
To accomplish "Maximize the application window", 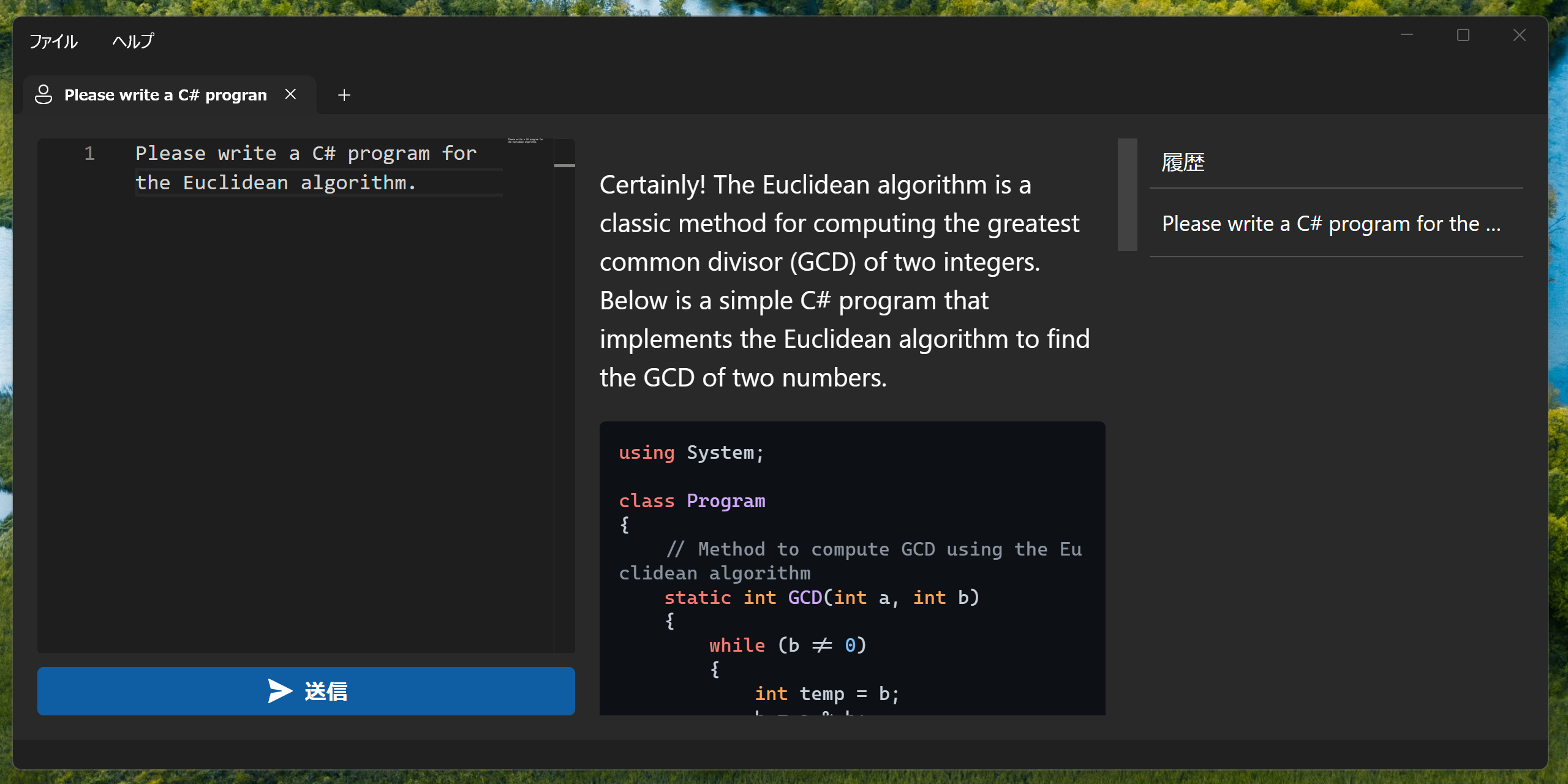I will [1463, 35].
